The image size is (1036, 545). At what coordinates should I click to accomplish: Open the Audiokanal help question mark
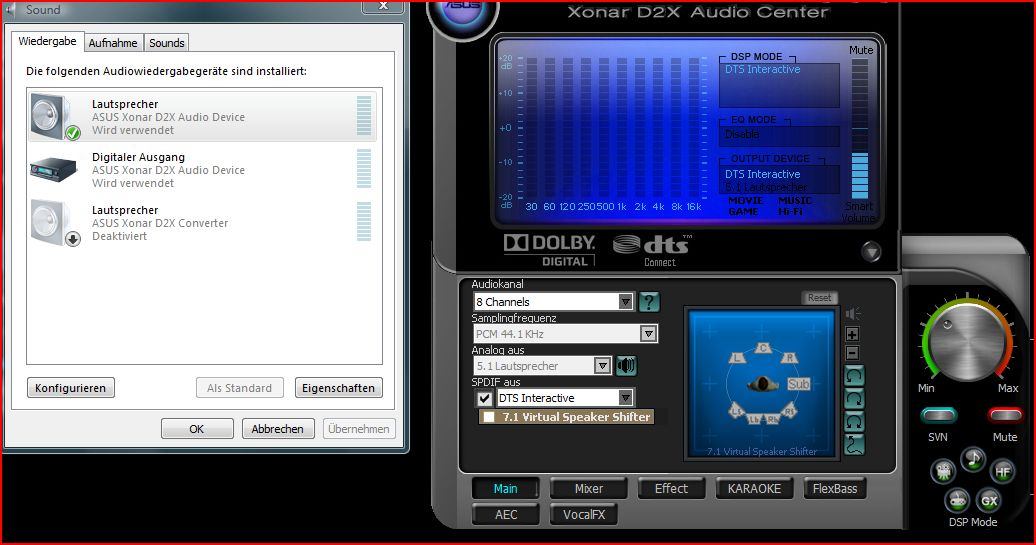(x=649, y=302)
